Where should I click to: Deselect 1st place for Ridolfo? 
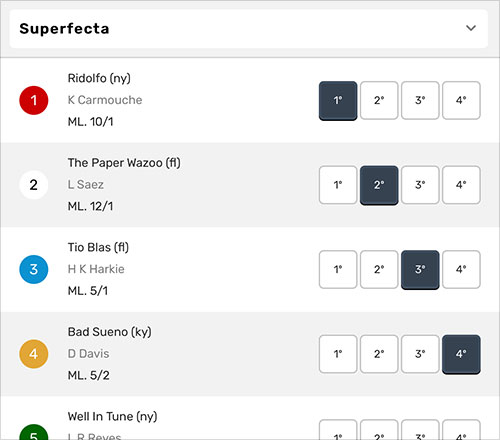pos(338,100)
